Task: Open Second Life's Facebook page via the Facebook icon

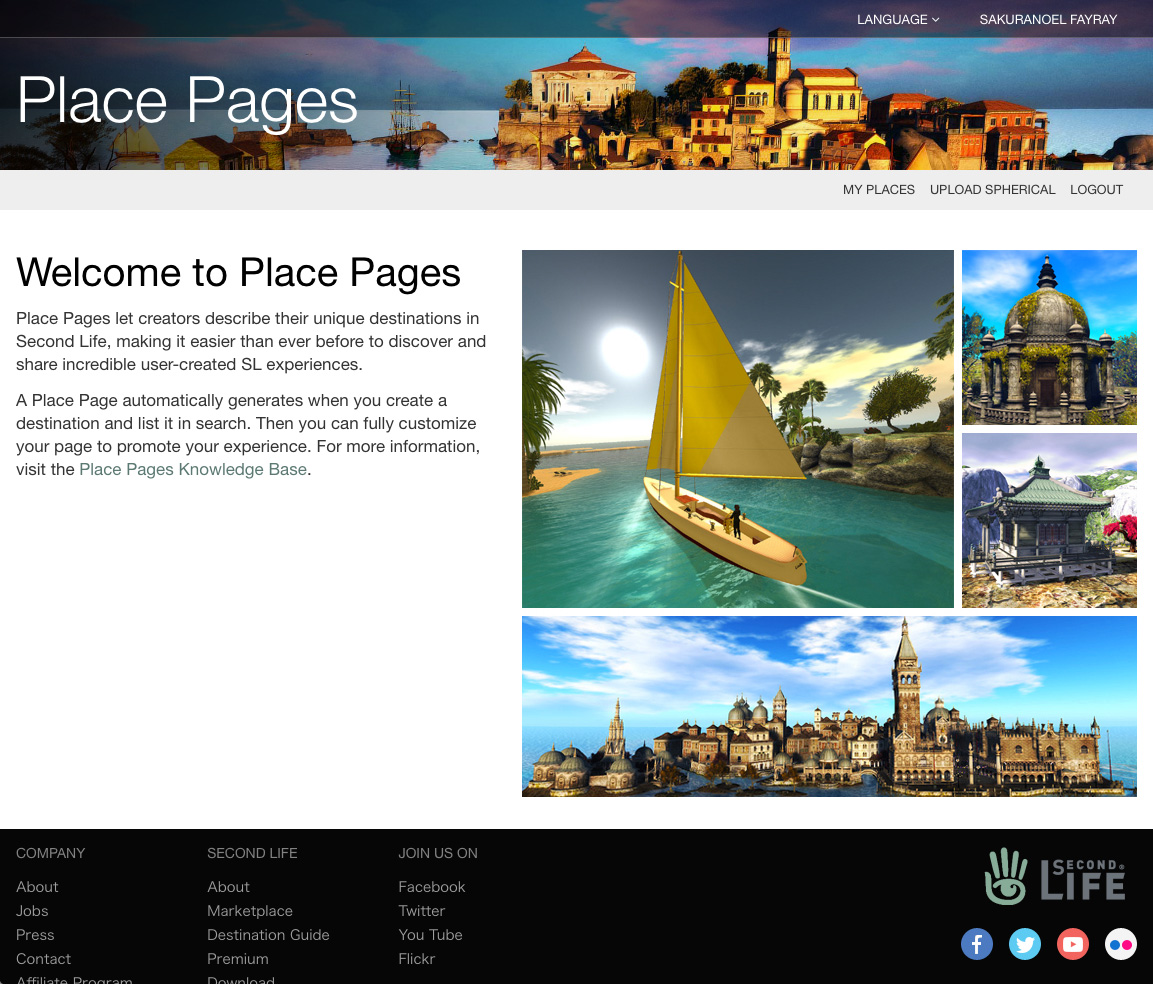Action: pos(977,944)
